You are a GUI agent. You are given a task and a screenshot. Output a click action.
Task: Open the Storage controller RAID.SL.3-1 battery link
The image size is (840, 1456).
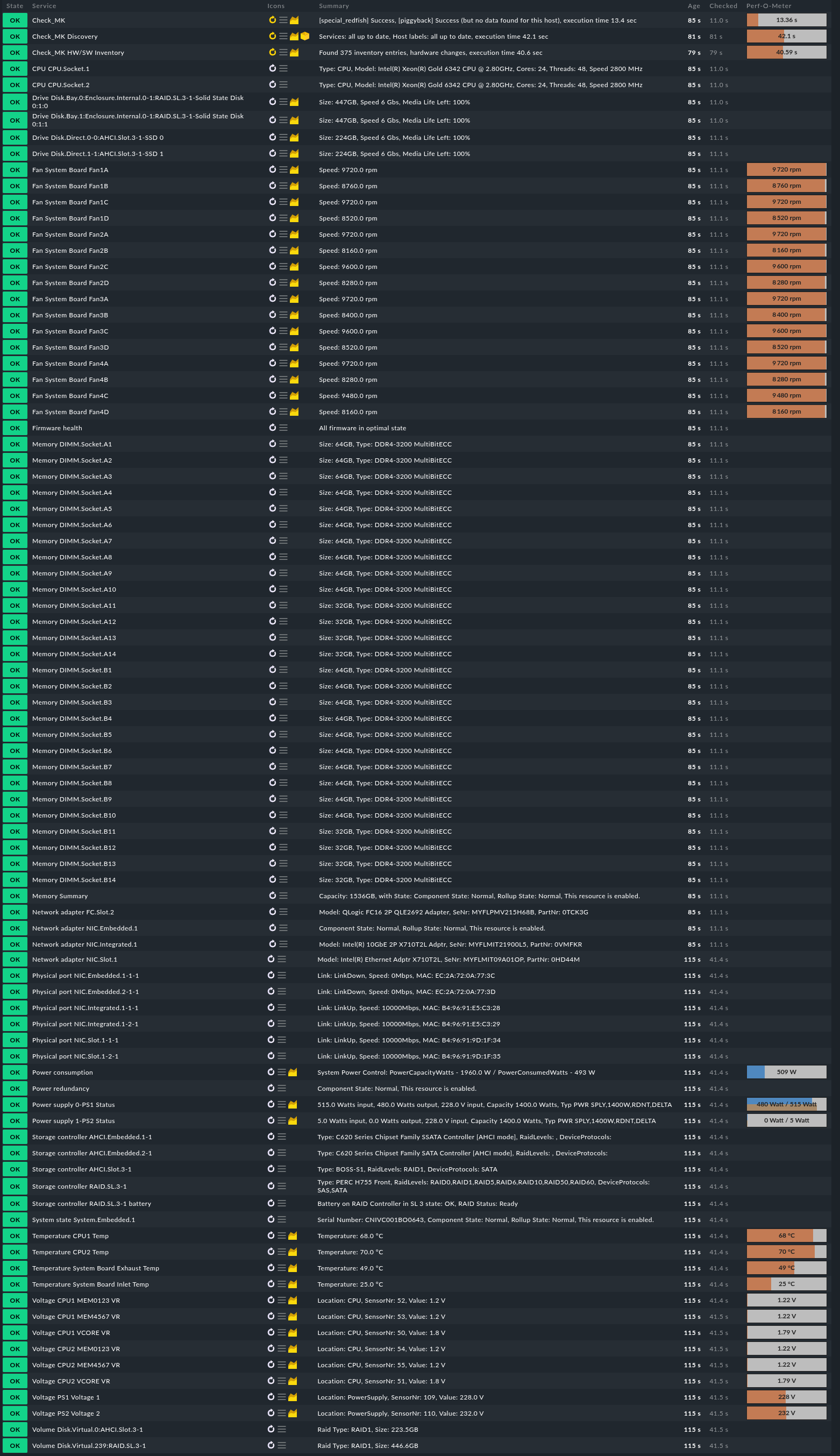(x=91, y=1203)
